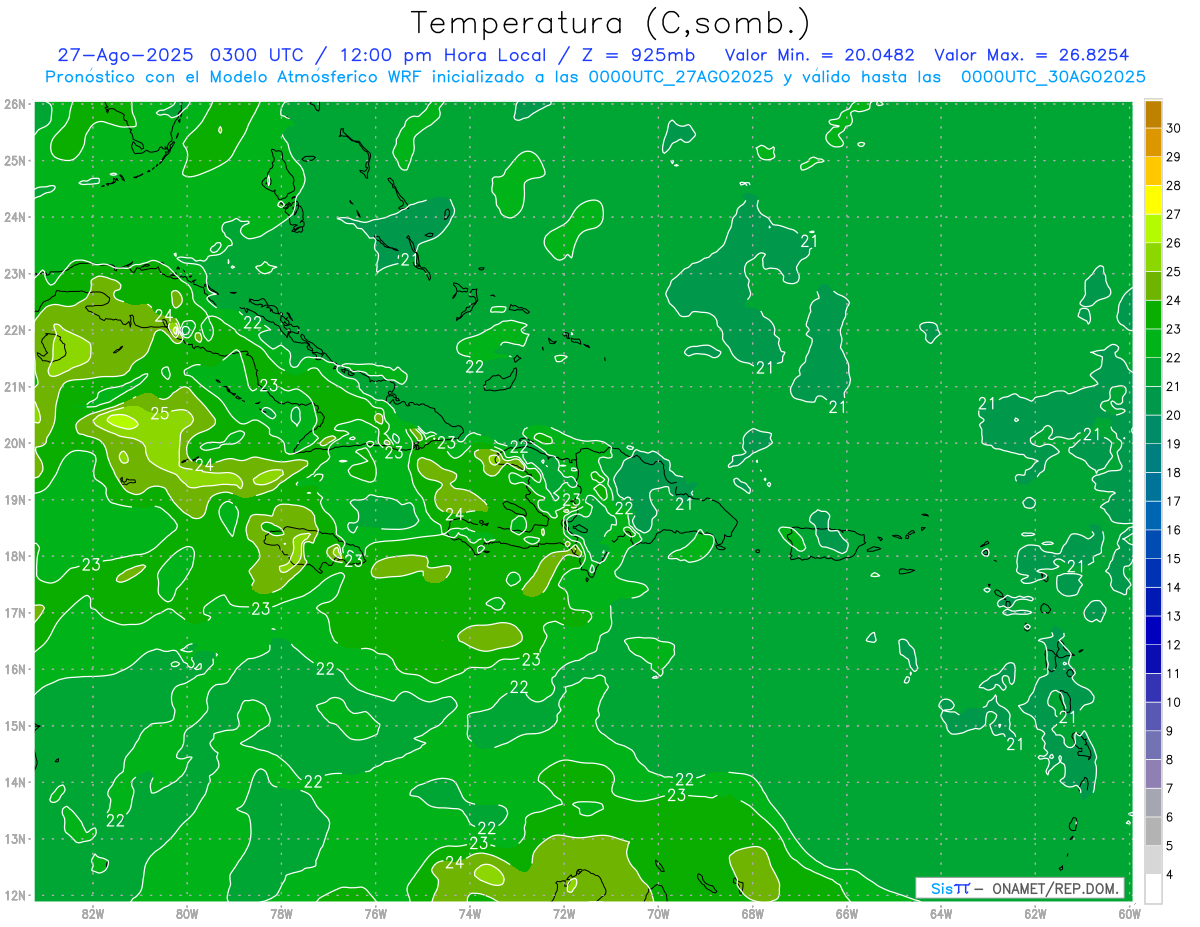Image resolution: width=1200 pixels, height=927 pixels.
Task: Click the 12N latitude axis label
Action: (x=14, y=895)
